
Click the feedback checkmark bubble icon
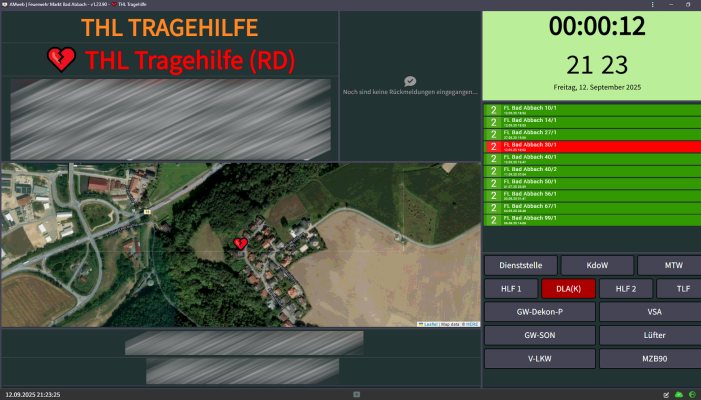coord(410,80)
